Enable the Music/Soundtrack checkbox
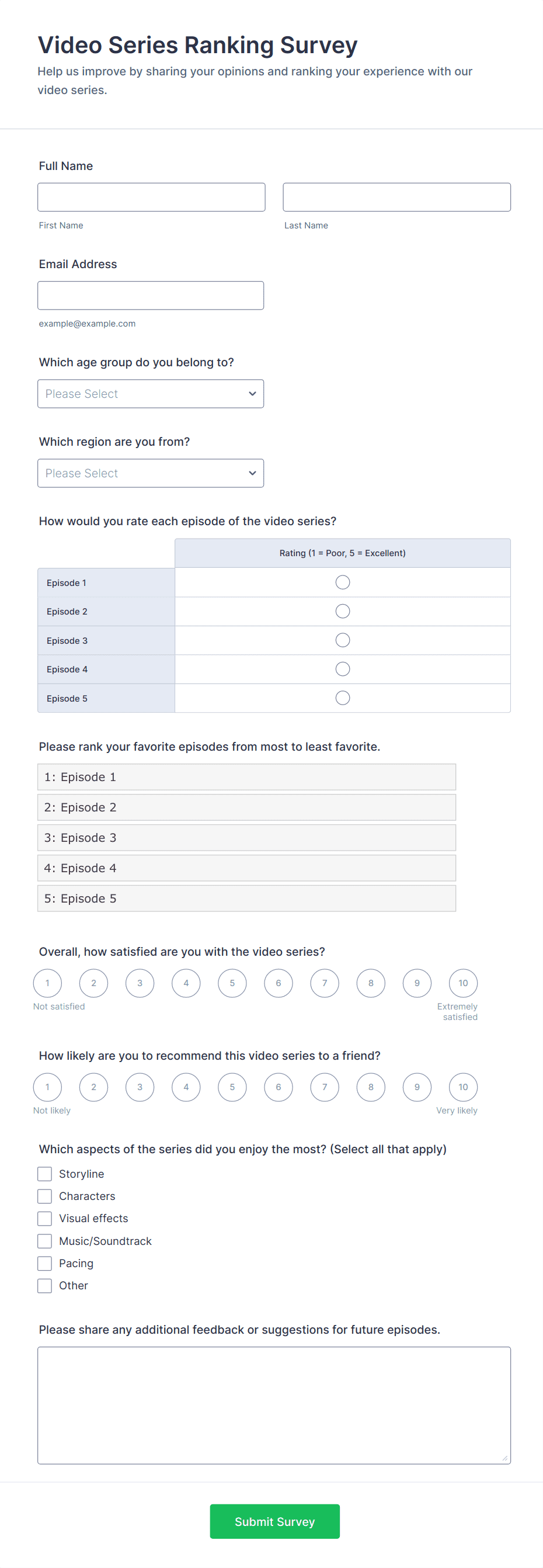543x1568 pixels. [44, 1240]
